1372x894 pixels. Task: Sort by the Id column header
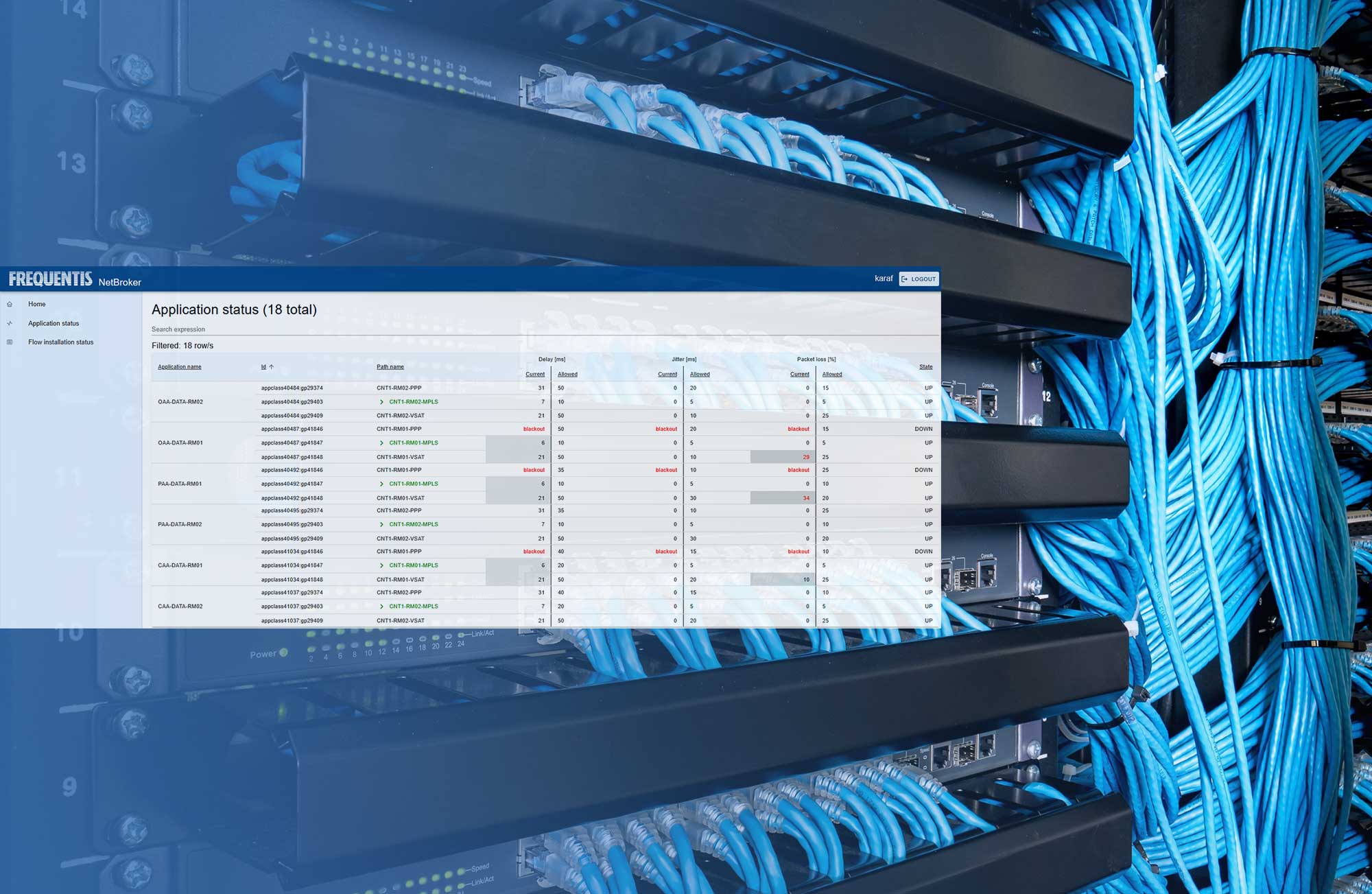point(263,366)
